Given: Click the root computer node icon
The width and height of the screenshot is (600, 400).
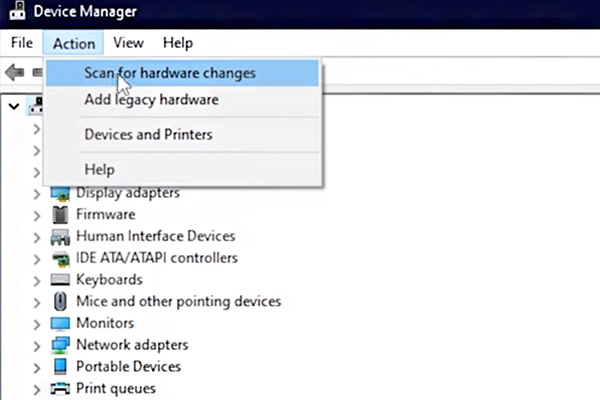Looking at the screenshot, I should coord(36,106).
